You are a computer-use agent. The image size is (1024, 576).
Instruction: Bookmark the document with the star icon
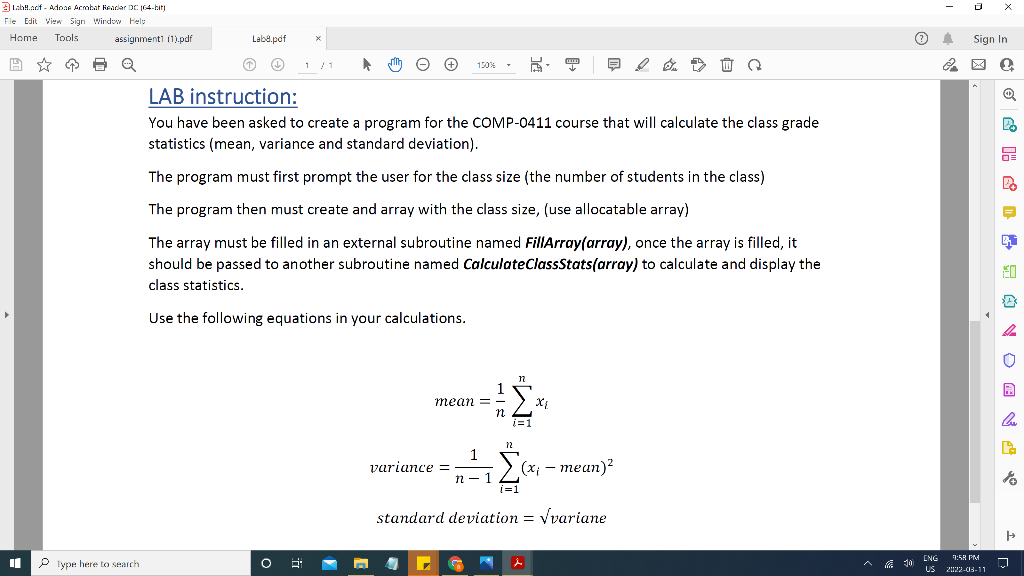click(x=44, y=65)
